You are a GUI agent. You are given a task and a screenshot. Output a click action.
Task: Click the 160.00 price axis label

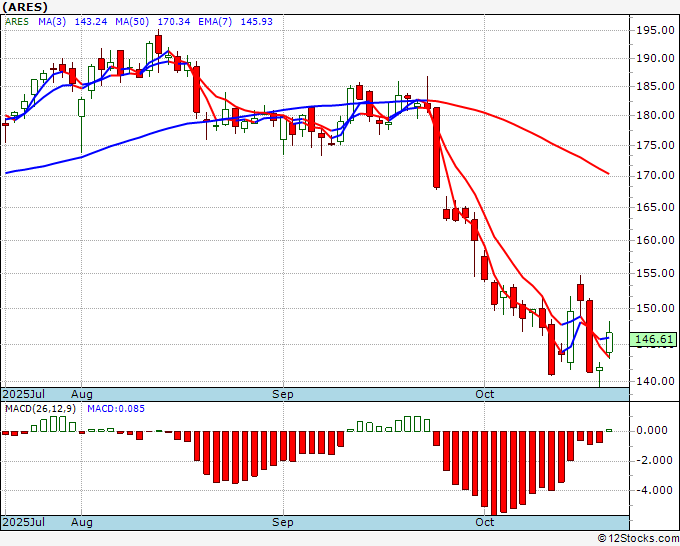coord(655,240)
